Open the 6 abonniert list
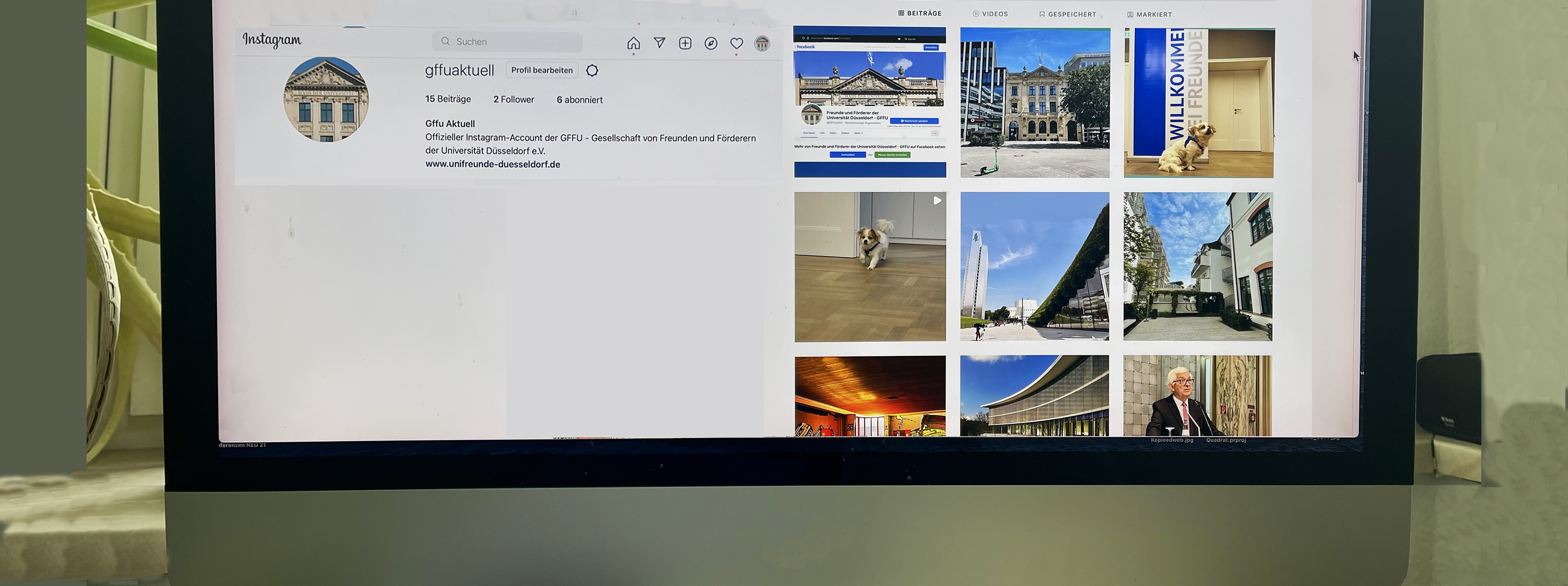Image resolution: width=1568 pixels, height=586 pixels. tap(580, 100)
